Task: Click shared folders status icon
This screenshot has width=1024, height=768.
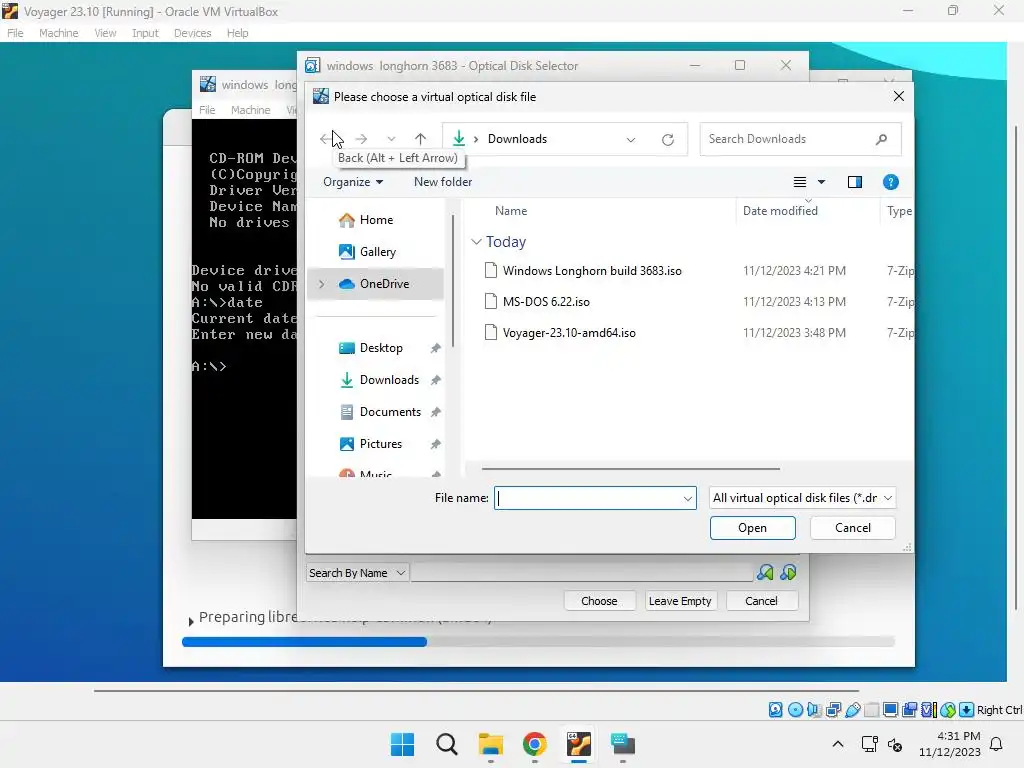Action: click(x=871, y=709)
